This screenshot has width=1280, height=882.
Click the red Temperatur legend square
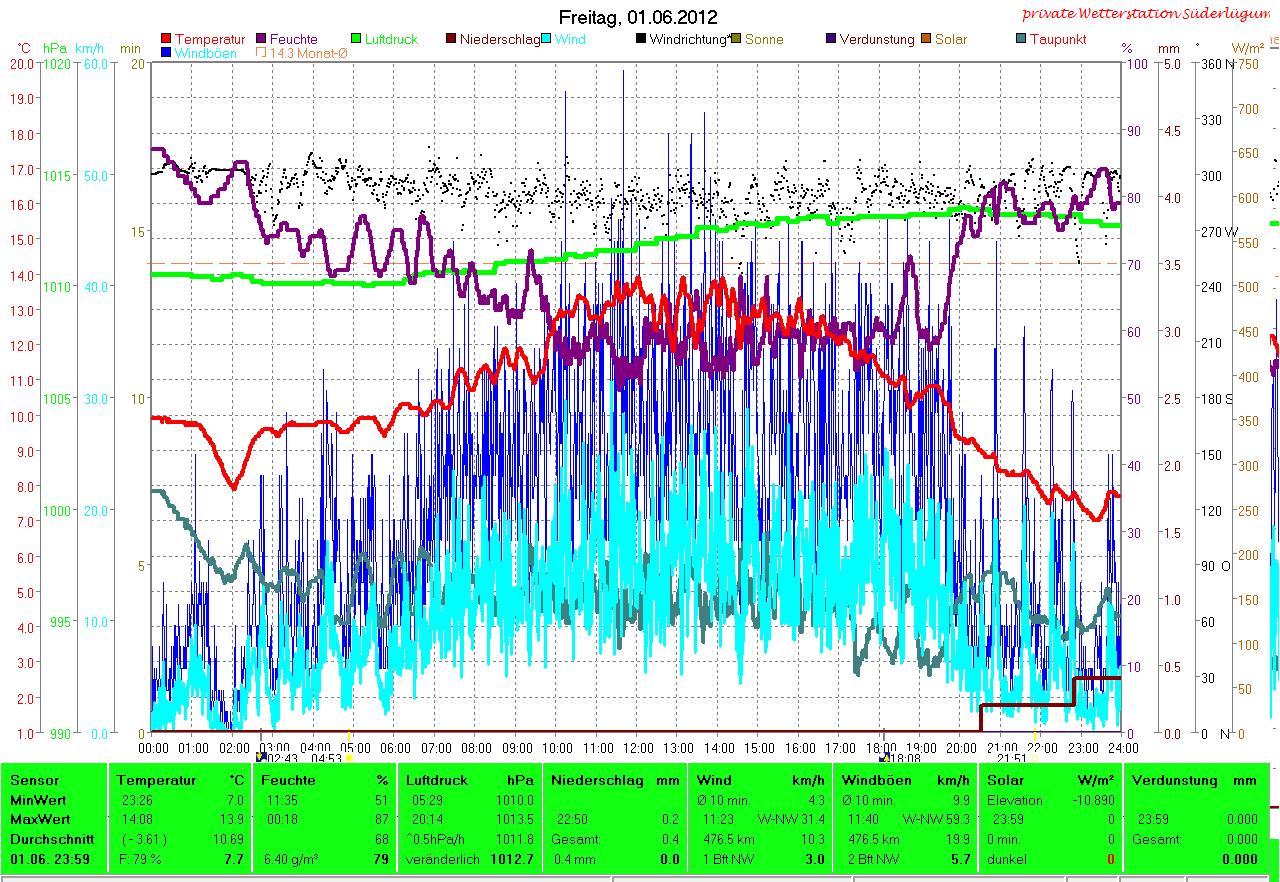[166, 40]
